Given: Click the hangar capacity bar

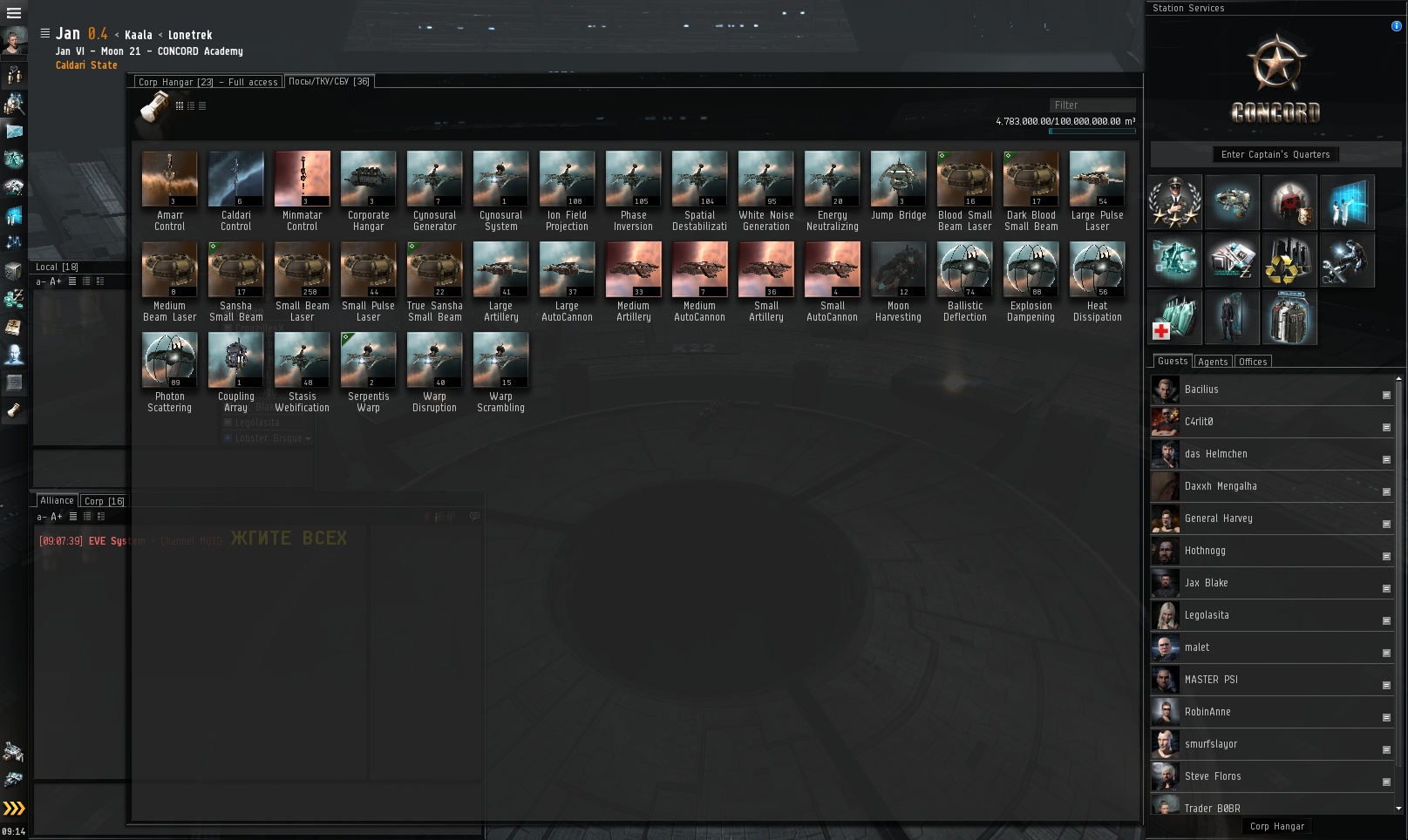Looking at the screenshot, I should pos(1092,132).
